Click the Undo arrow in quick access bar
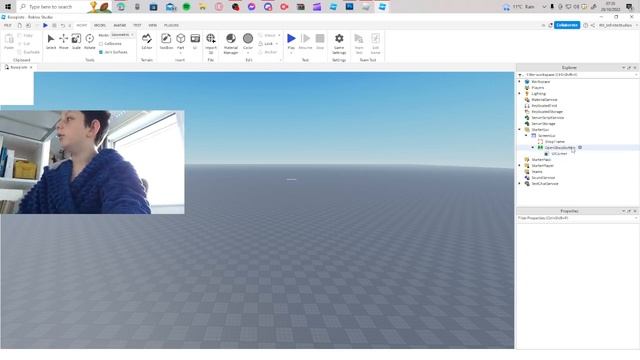 tap(63, 25)
